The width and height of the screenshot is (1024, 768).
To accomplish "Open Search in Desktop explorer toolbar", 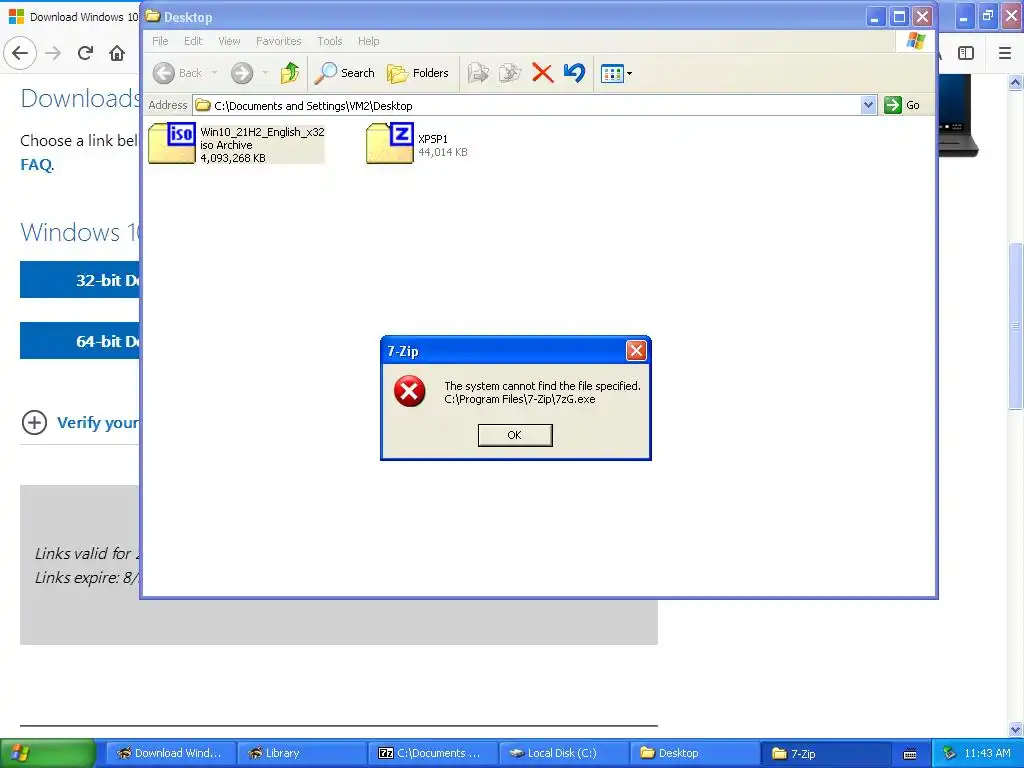I will [x=344, y=73].
